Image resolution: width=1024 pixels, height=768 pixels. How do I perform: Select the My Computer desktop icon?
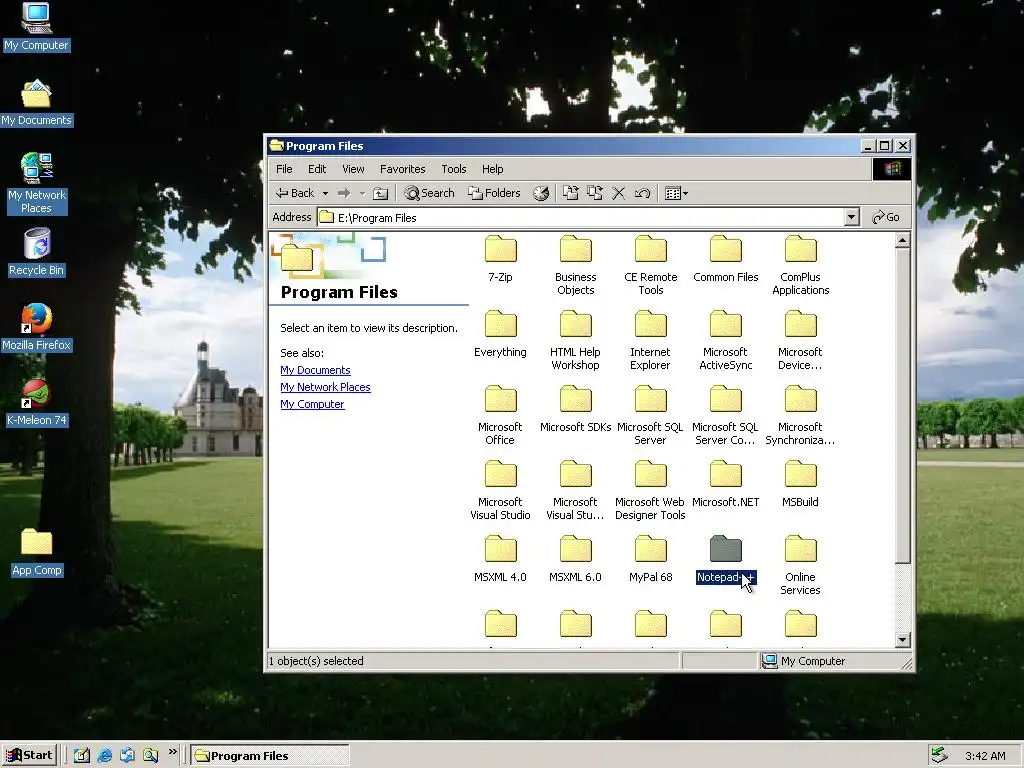click(37, 27)
